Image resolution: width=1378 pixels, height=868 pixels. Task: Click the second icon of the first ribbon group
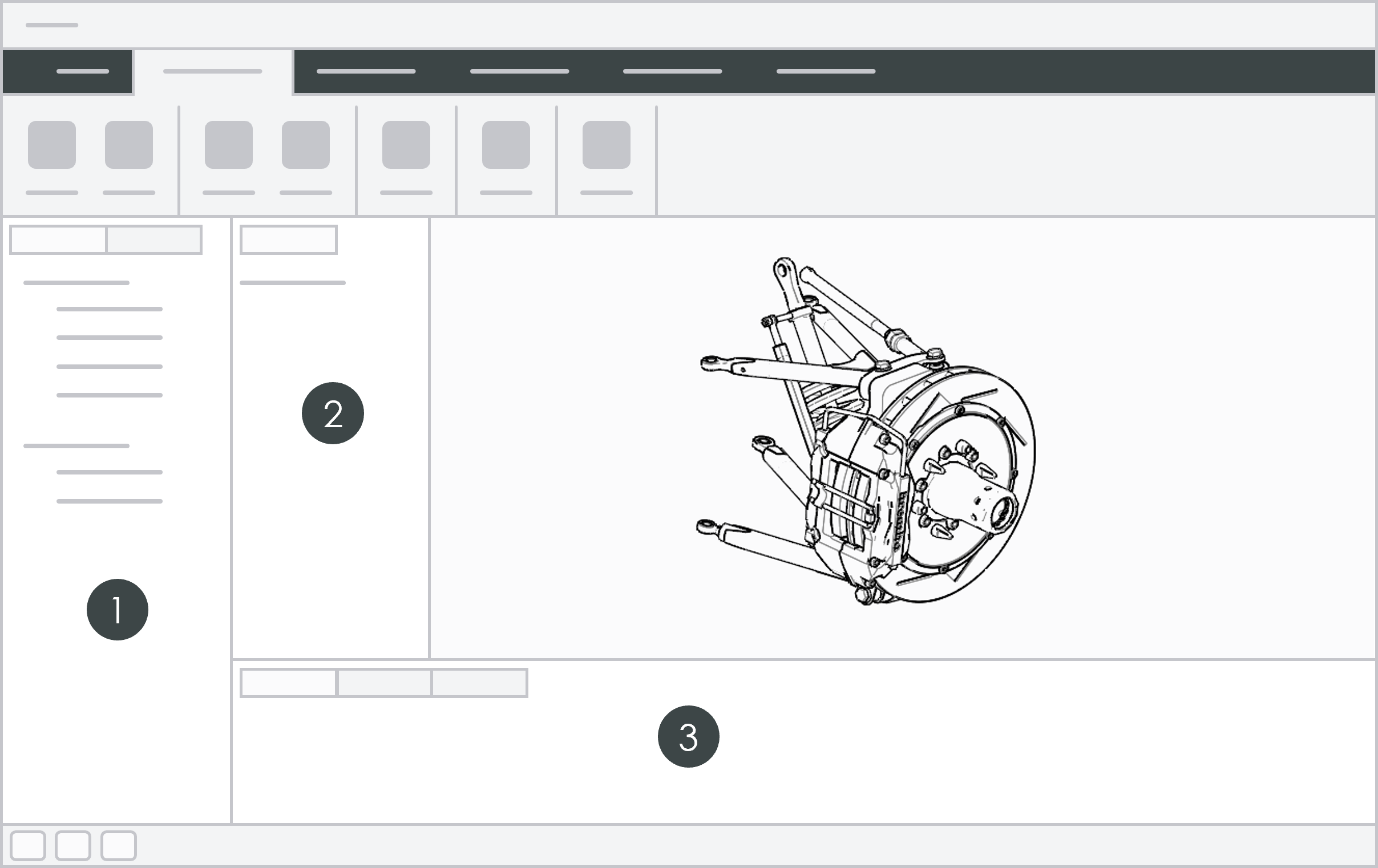(x=129, y=145)
